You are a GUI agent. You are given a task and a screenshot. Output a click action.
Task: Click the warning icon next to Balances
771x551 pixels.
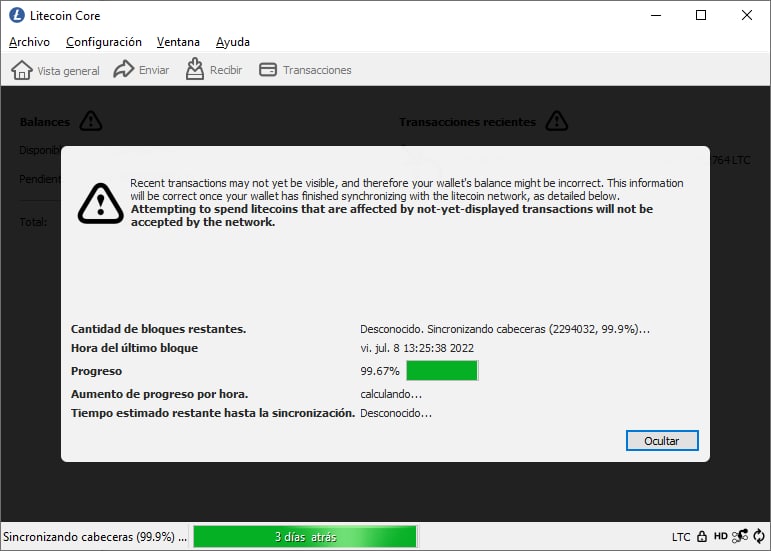coord(91,122)
